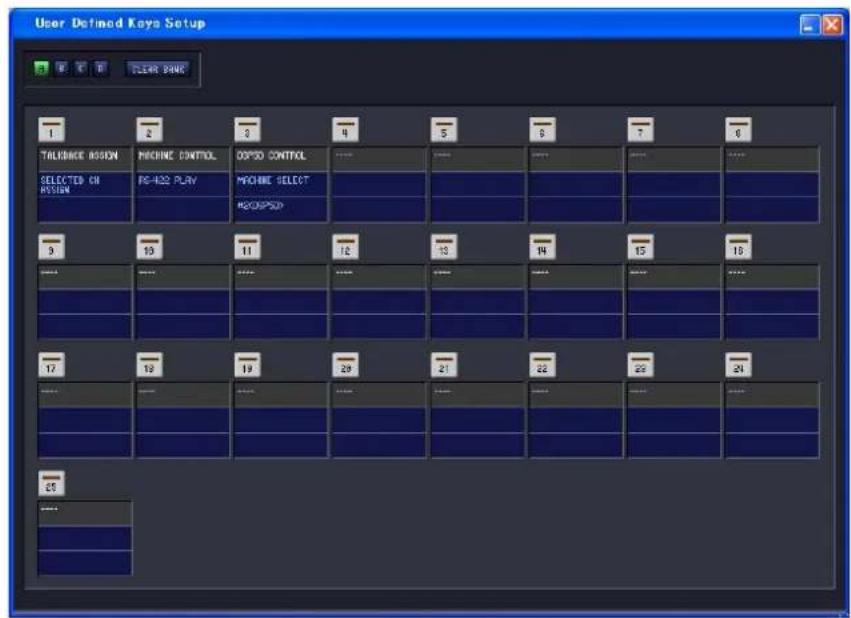Select the key 6 button icon

542,130
